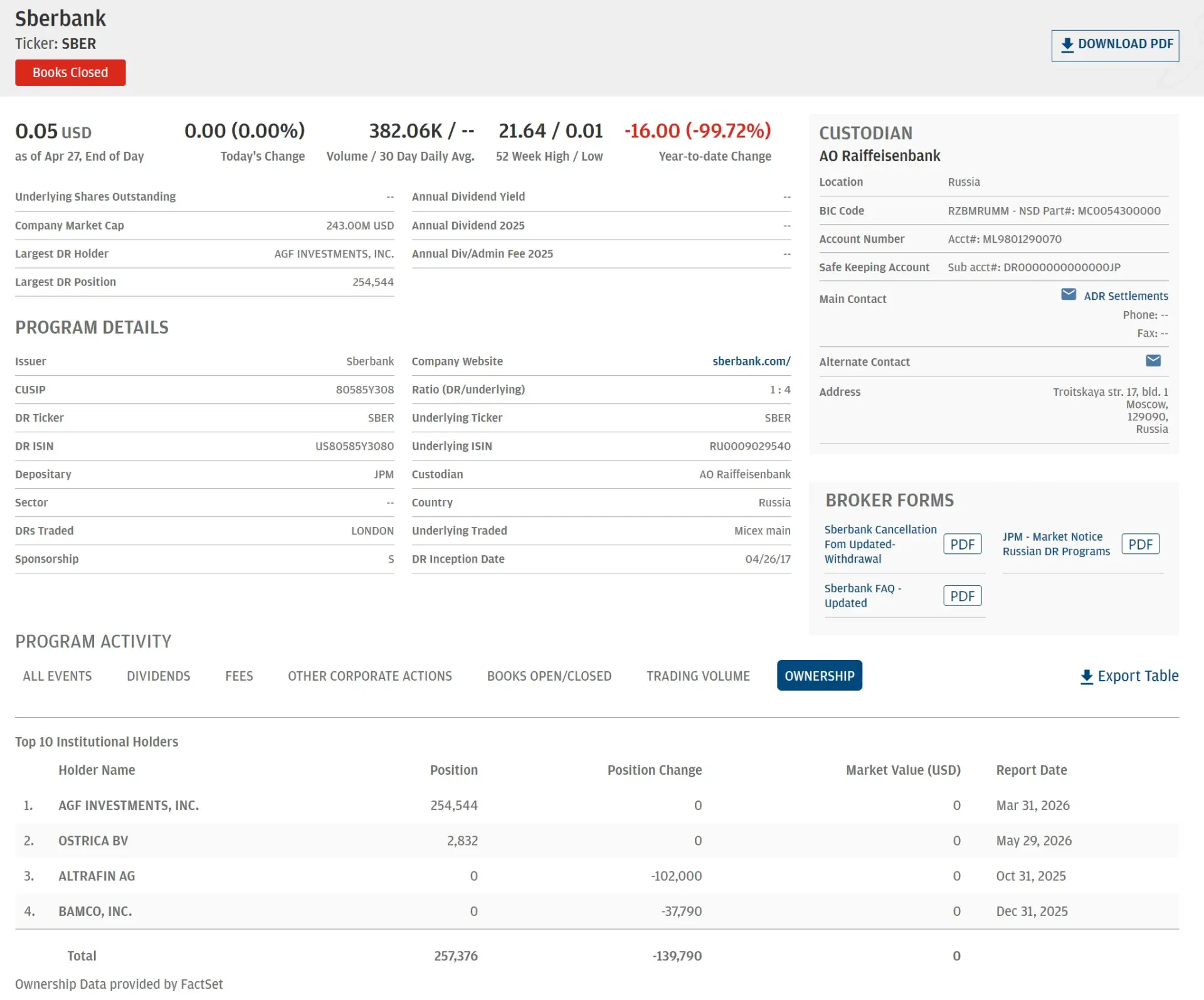The width and height of the screenshot is (1204, 1000).
Task: Click the ADR Settlements mail icon
Action: tap(1069, 295)
